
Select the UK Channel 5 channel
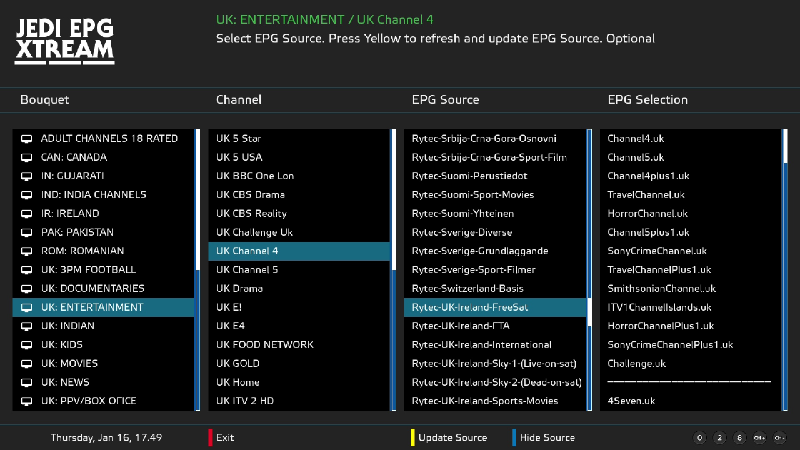299,270
